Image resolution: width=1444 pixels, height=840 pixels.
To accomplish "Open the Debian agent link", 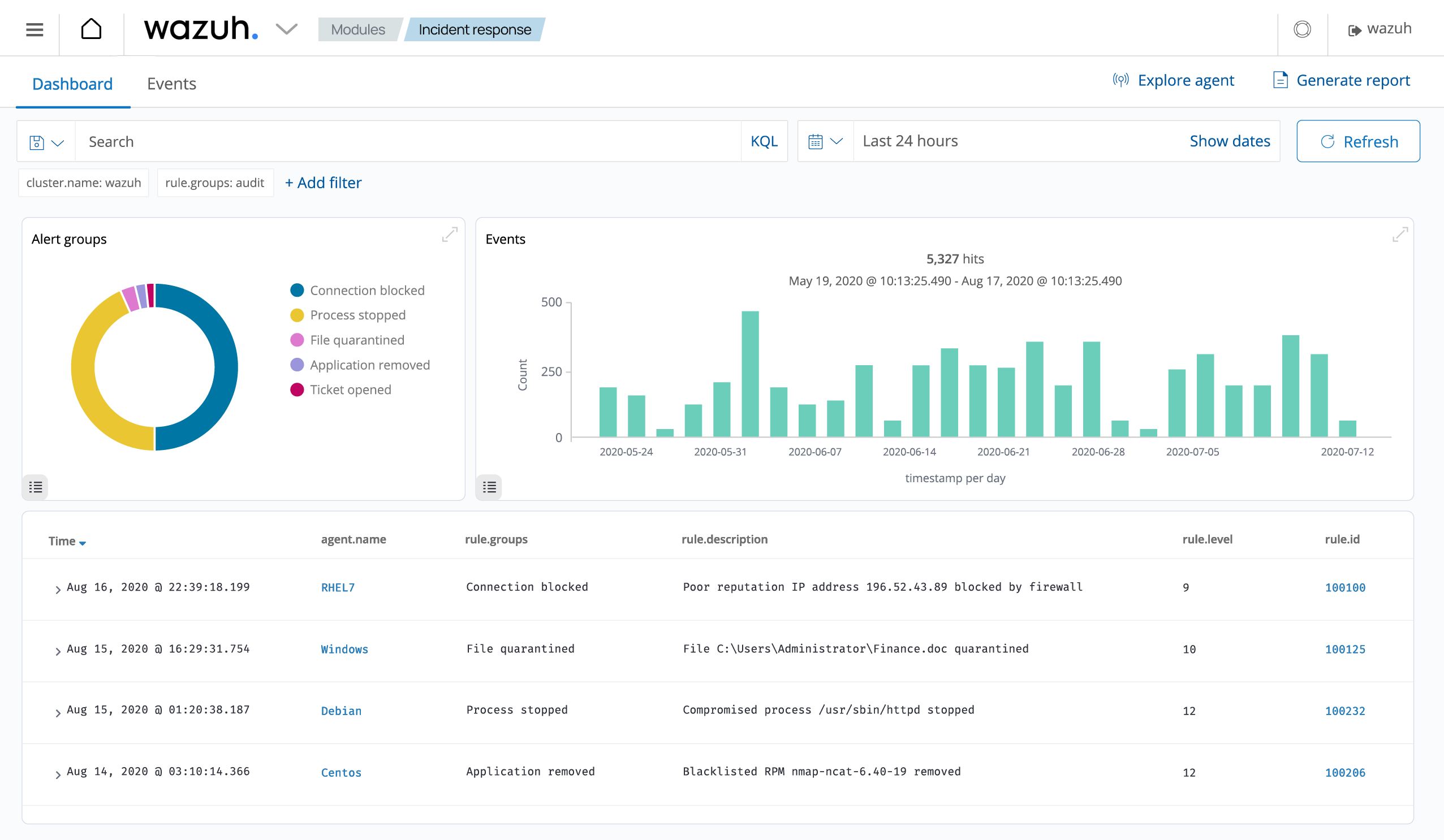I will pos(341,711).
